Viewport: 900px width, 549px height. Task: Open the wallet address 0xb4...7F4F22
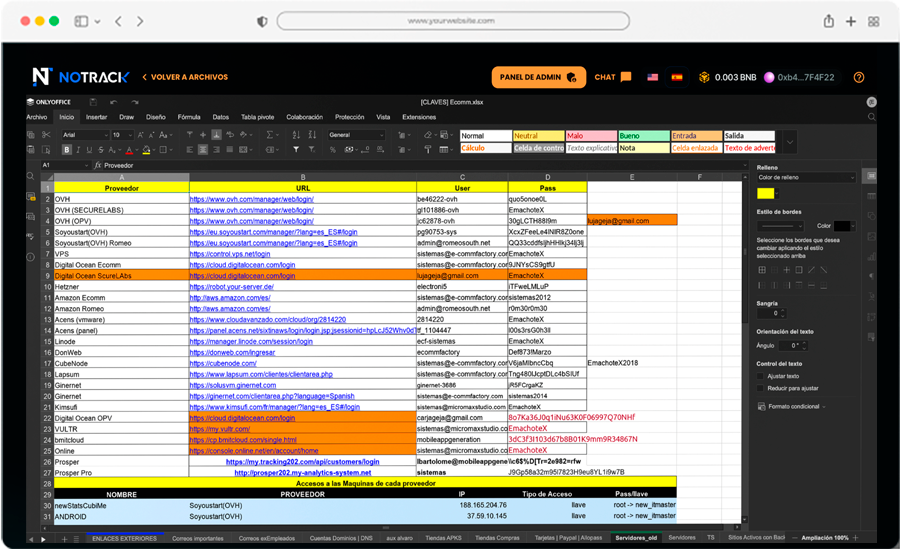pyautogui.click(x=799, y=78)
